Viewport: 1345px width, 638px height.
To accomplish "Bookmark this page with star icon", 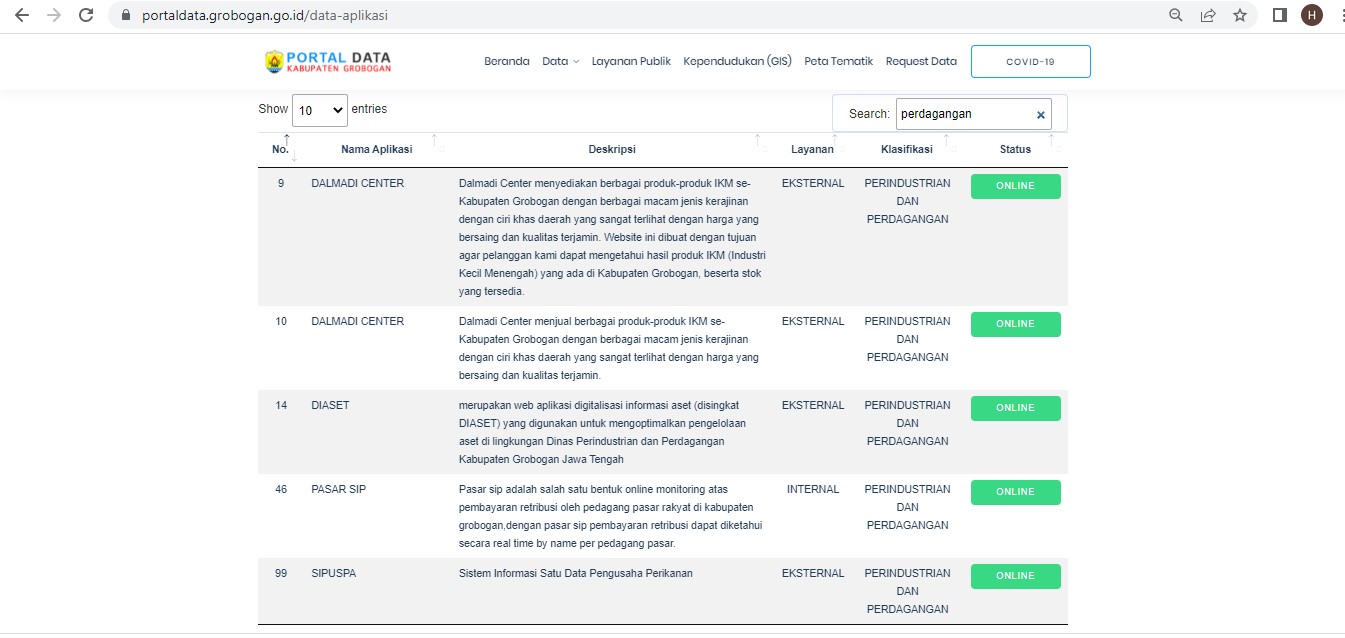I will 1240,15.
